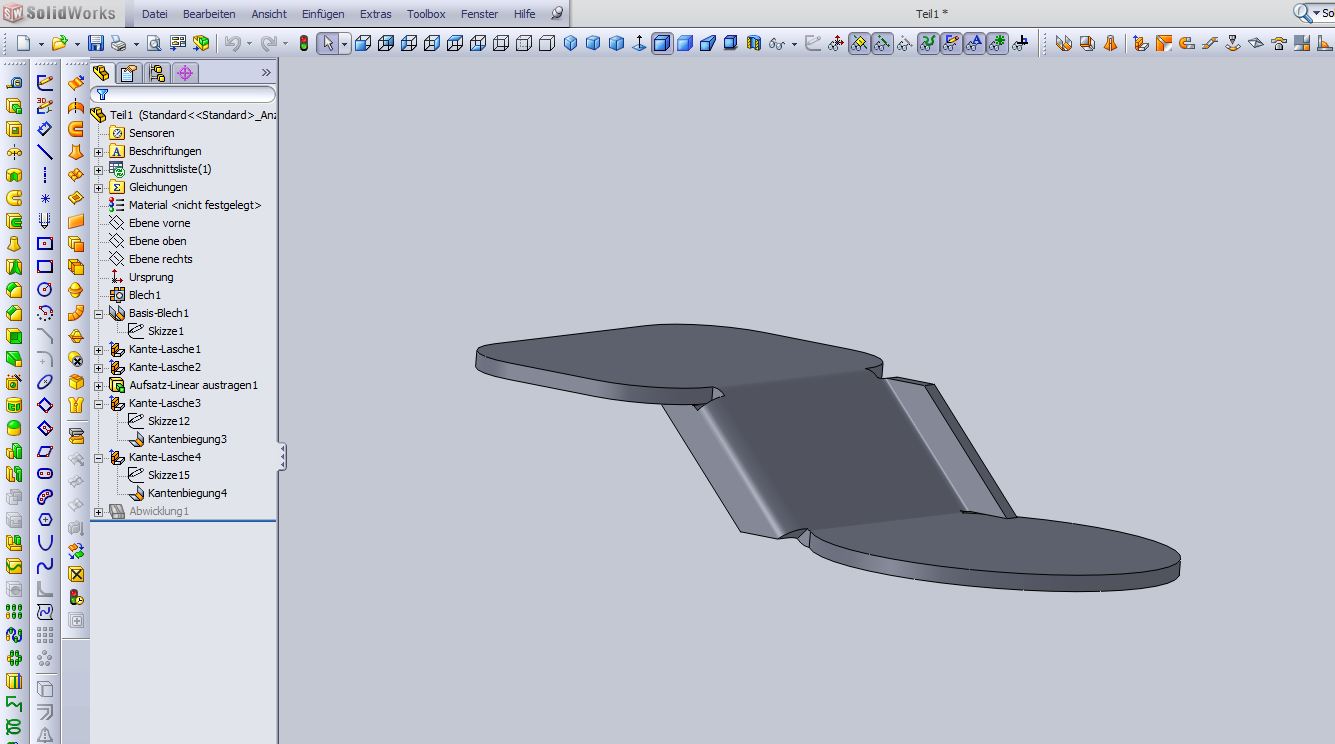The image size is (1335, 744).
Task: Expand the Kante-Lasche2 feature
Action: point(99,368)
